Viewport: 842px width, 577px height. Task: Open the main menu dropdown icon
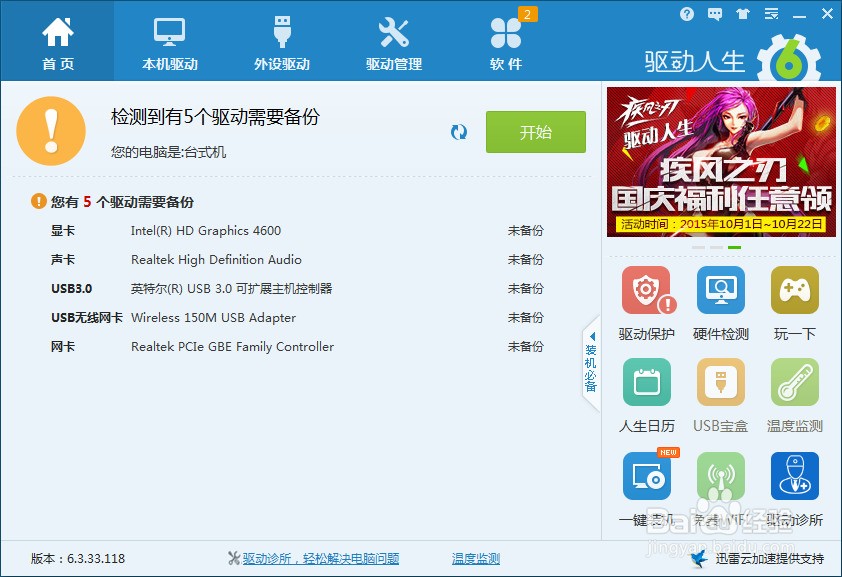point(771,14)
